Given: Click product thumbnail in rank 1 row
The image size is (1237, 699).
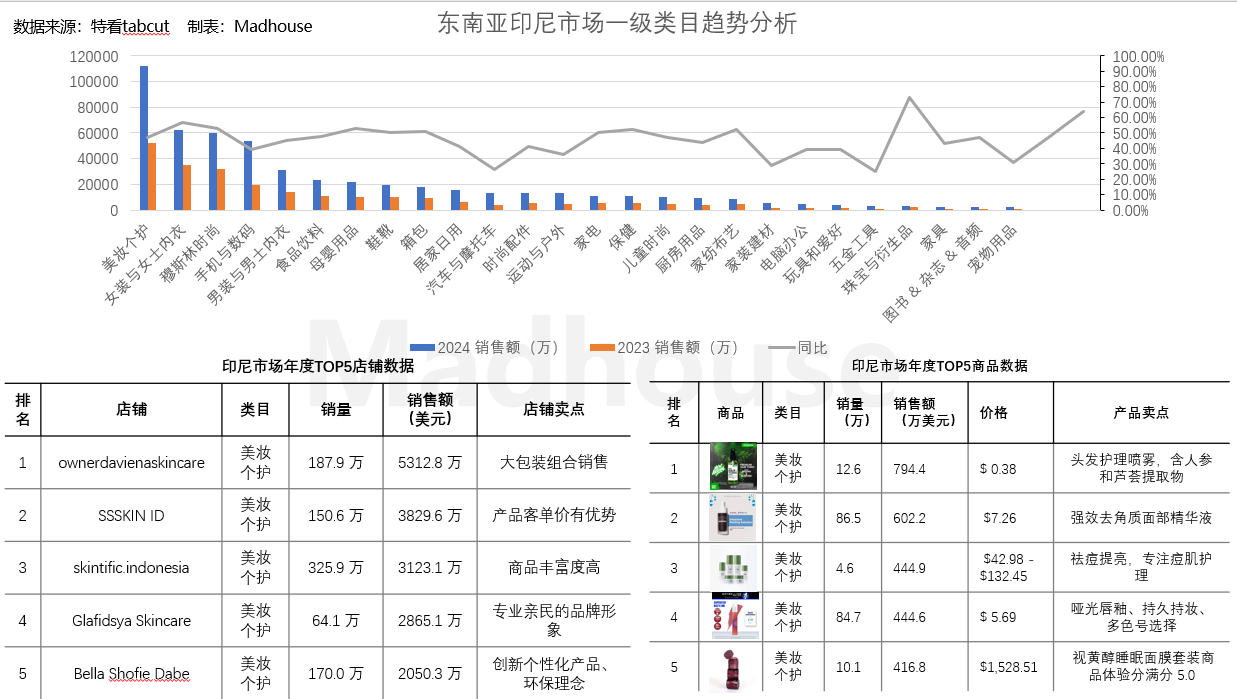Looking at the screenshot, I should [733, 467].
